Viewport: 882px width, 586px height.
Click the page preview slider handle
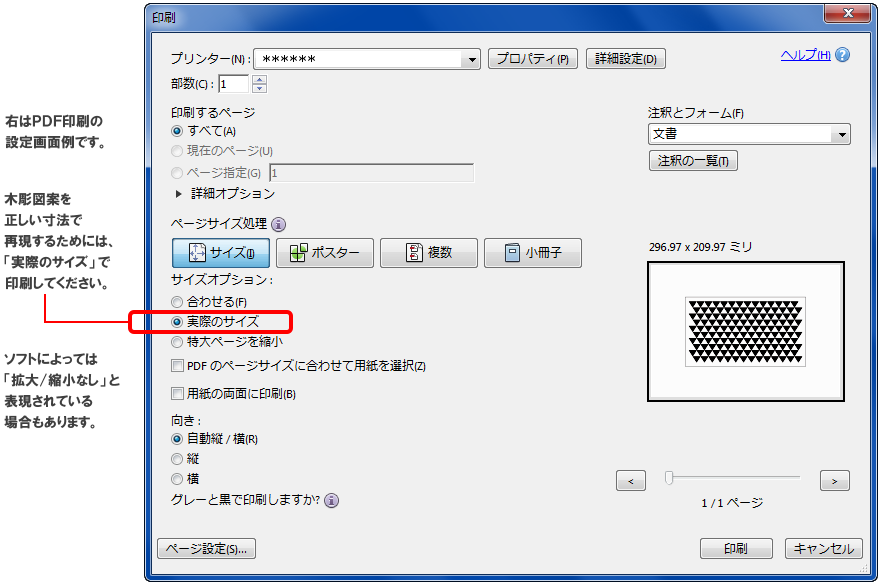coord(669,479)
